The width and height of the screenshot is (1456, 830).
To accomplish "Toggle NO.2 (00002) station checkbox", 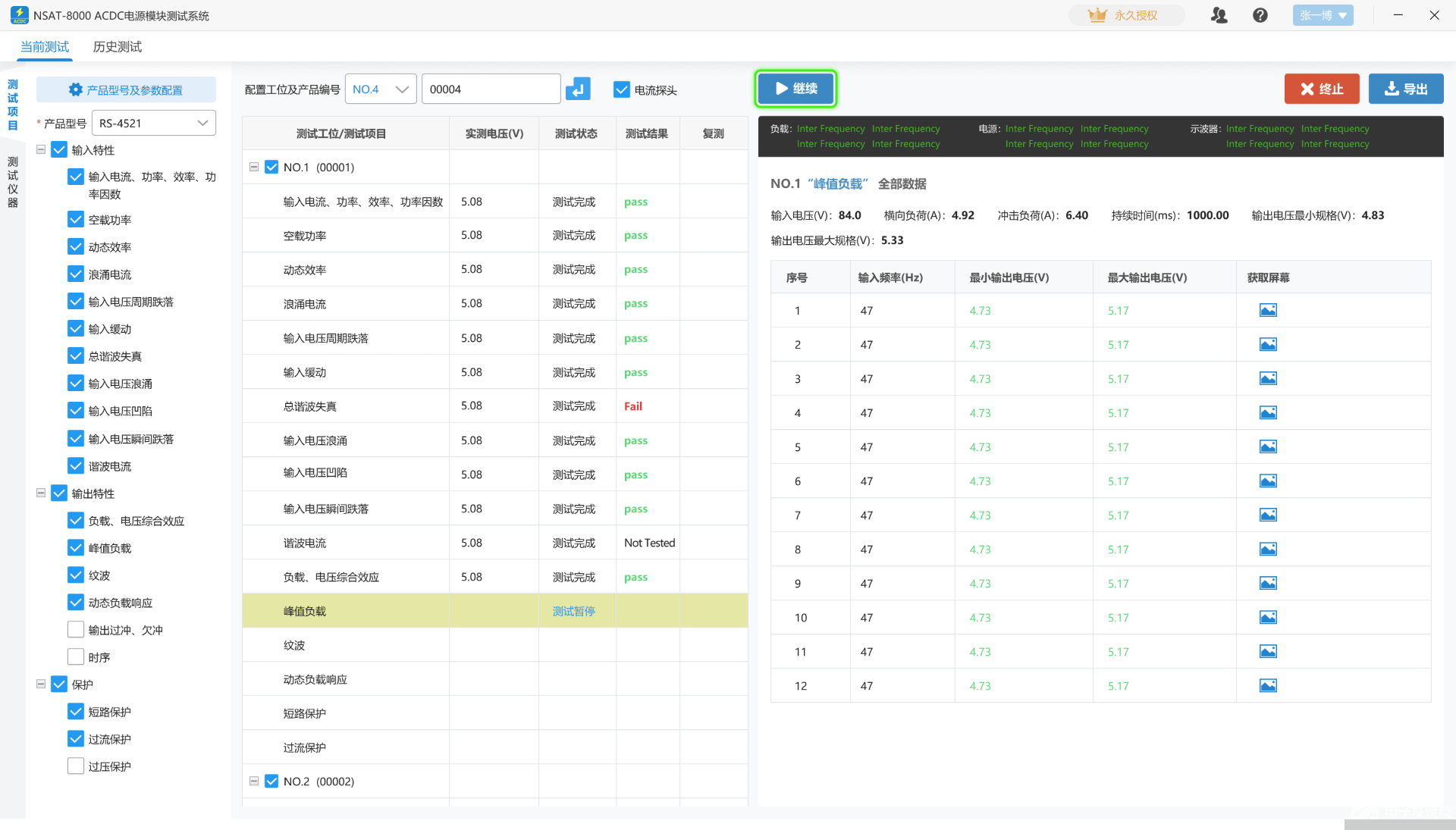I will click(271, 781).
